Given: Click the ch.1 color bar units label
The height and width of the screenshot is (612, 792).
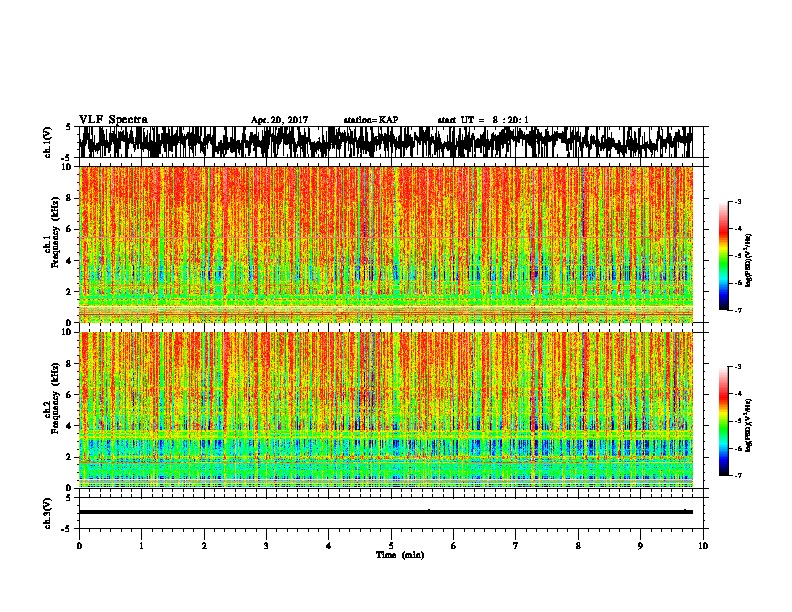Looking at the screenshot, I should click(x=749, y=261).
